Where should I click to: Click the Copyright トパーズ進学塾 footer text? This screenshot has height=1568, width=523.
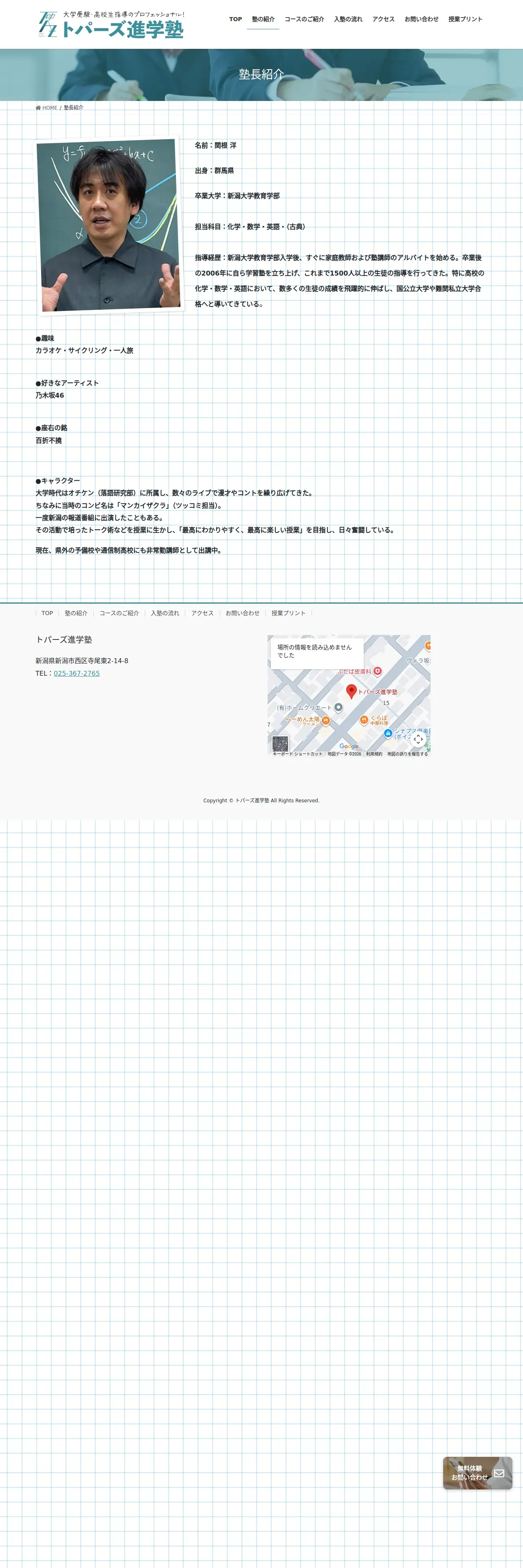coord(261,800)
